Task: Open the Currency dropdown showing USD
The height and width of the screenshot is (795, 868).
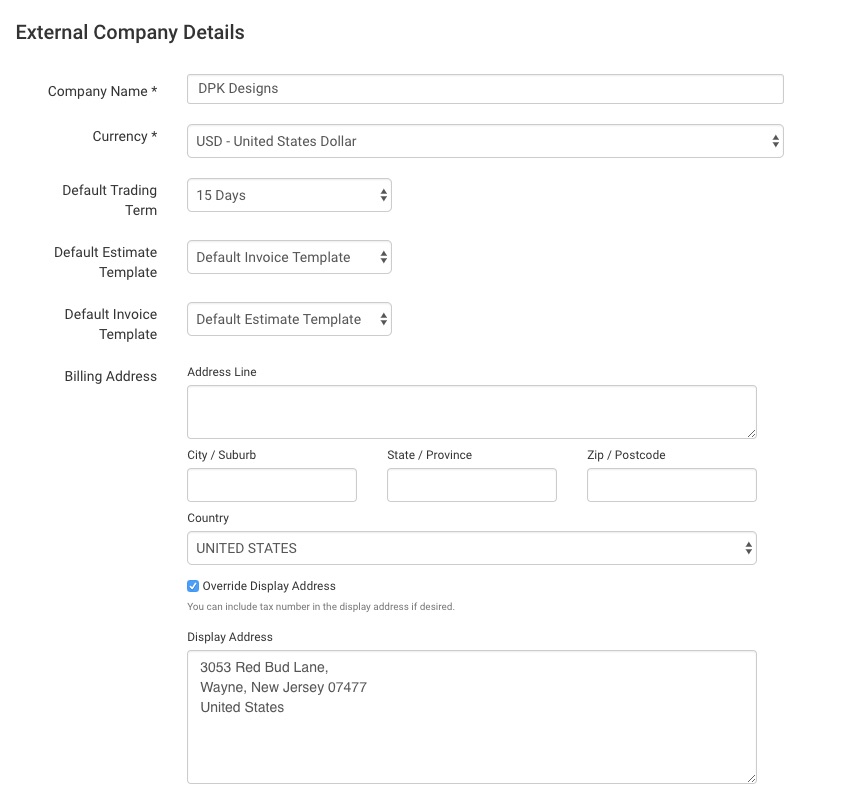Action: [485, 141]
